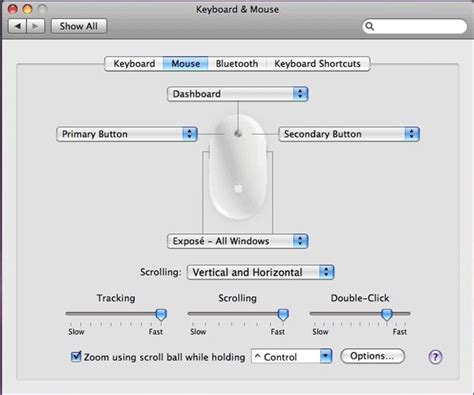Open the purple help question mark
Viewport: 474px width, 395px height.
coord(435,357)
